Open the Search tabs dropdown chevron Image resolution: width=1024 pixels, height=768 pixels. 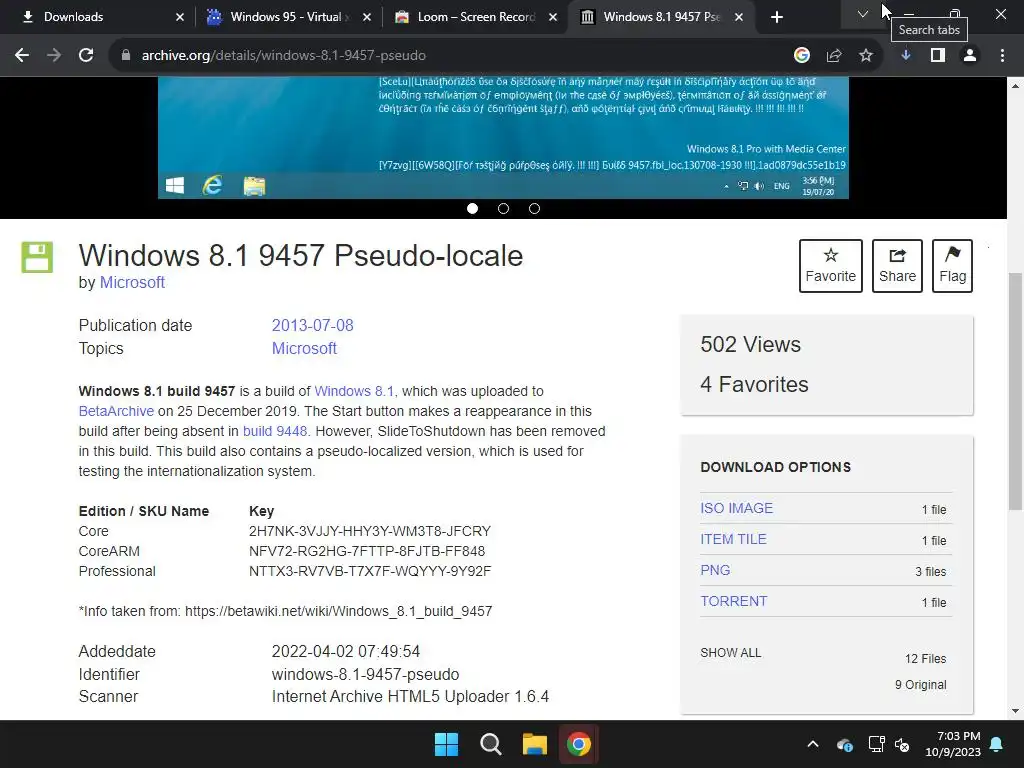863,14
